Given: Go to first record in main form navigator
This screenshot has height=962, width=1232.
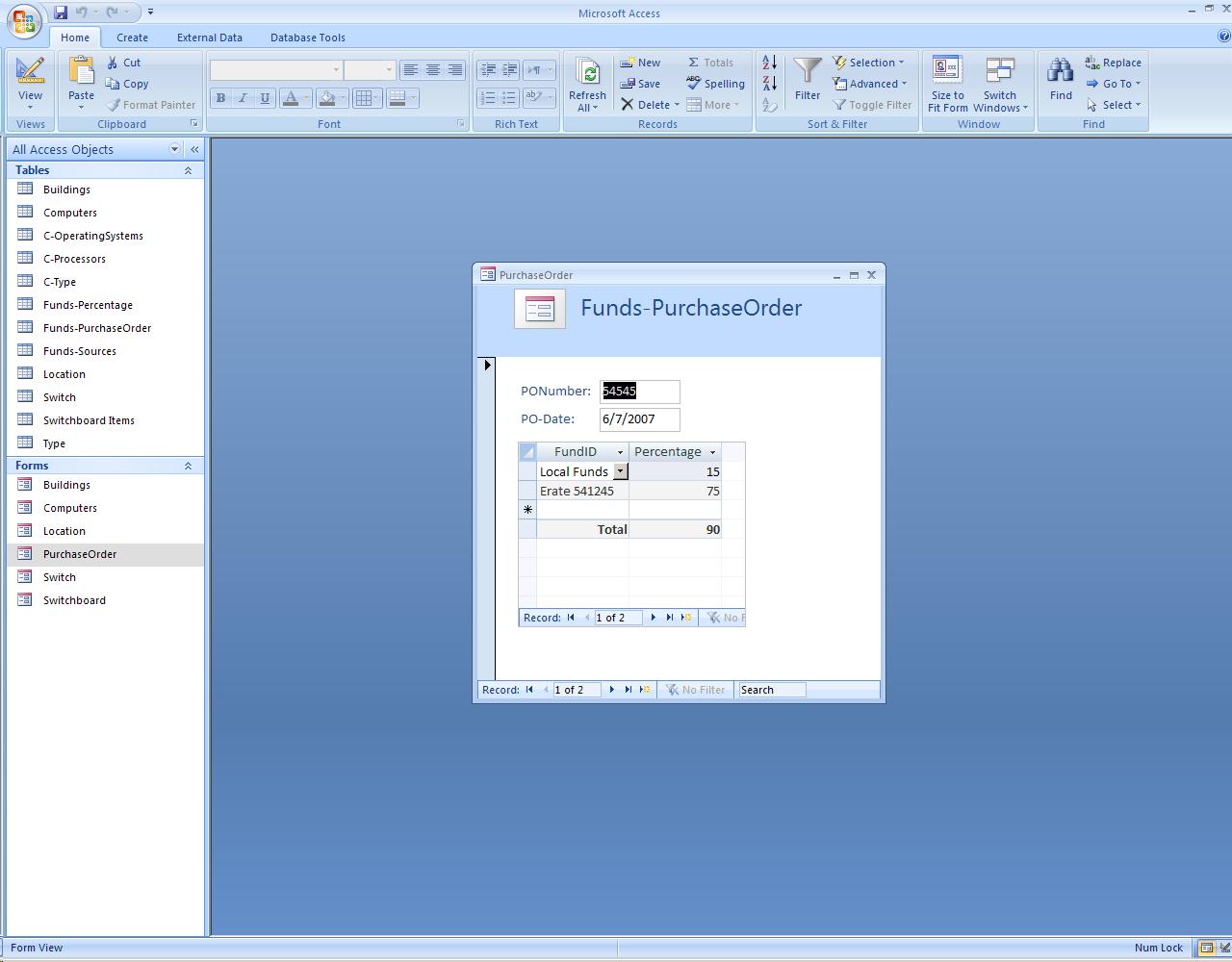Looking at the screenshot, I should 529,690.
